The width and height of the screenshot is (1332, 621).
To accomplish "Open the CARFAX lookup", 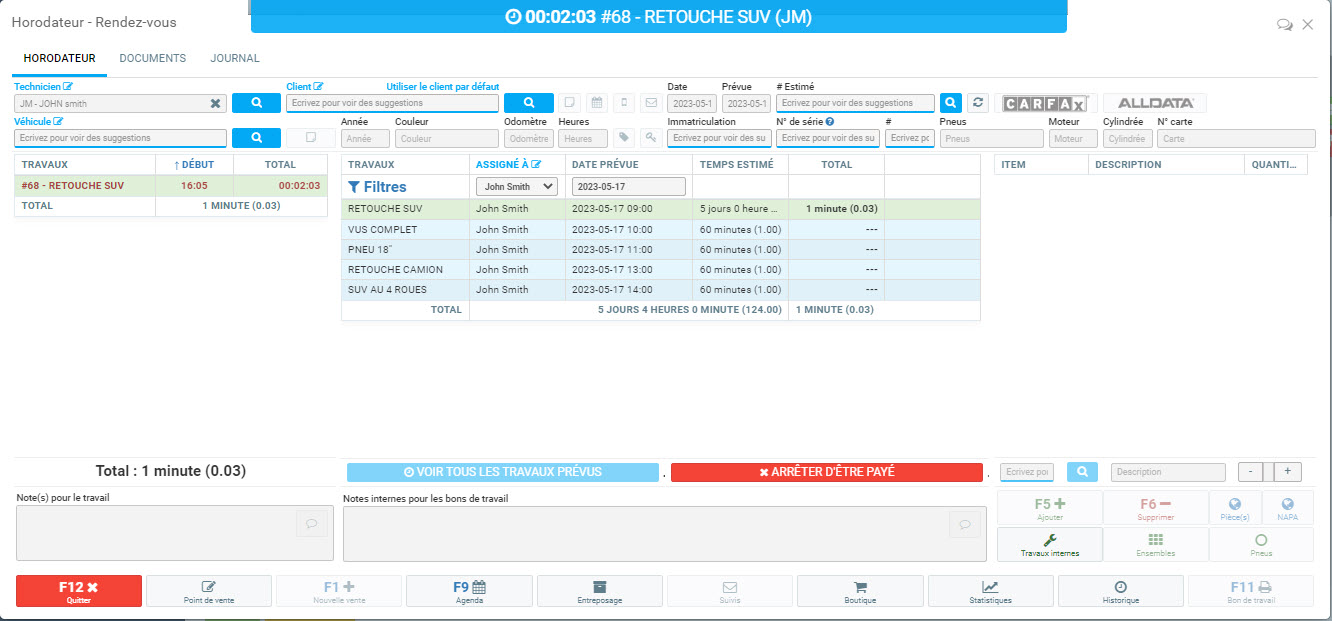I will coord(1045,103).
